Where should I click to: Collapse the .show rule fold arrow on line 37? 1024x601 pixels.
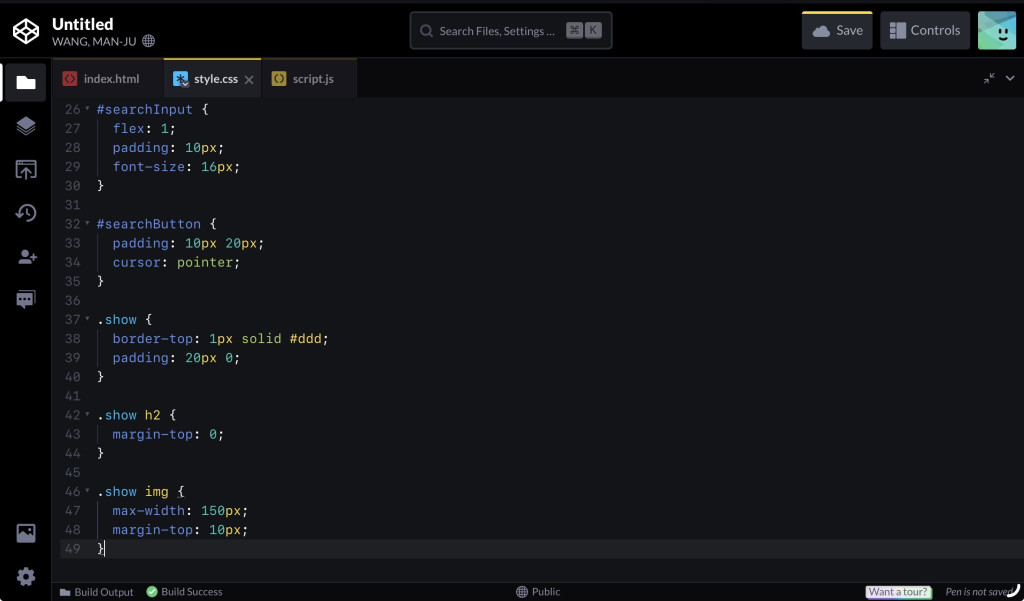87,319
